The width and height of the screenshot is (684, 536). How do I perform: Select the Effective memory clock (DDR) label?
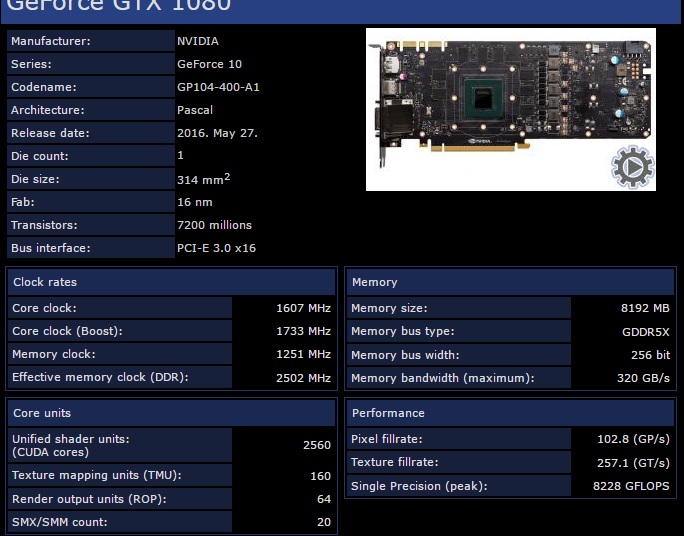coord(100,377)
